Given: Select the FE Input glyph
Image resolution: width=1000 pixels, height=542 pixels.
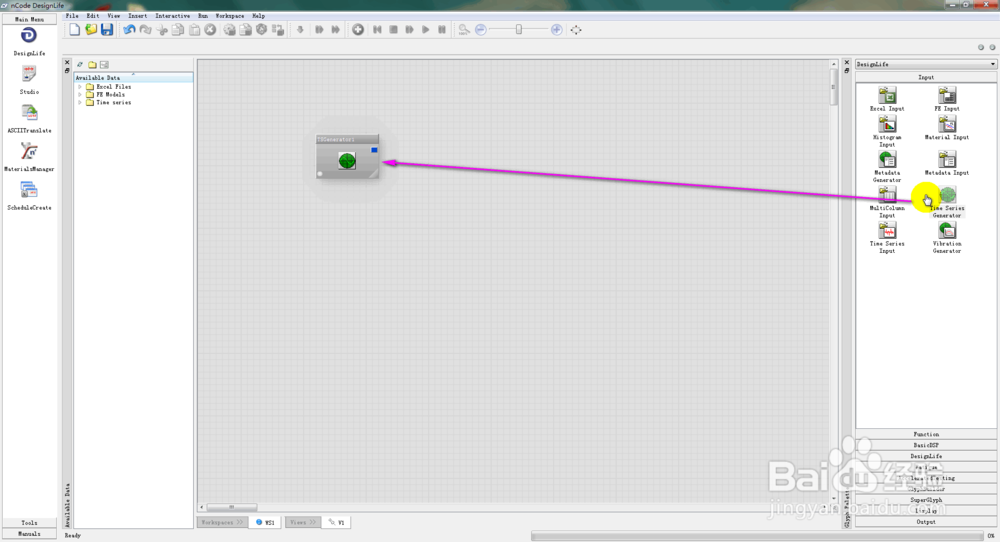Looking at the screenshot, I should [947, 99].
